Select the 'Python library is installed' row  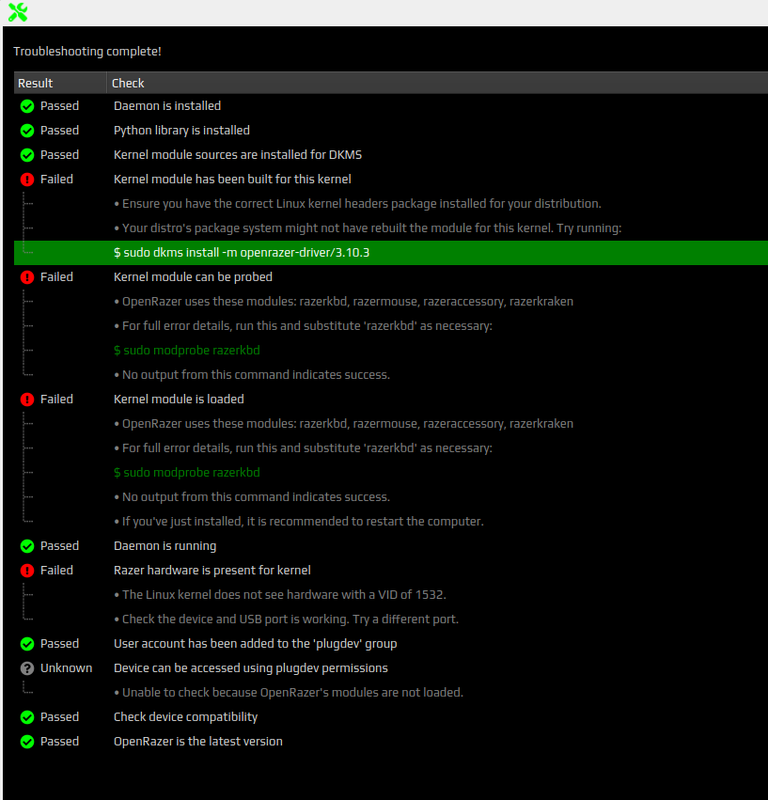391,131
